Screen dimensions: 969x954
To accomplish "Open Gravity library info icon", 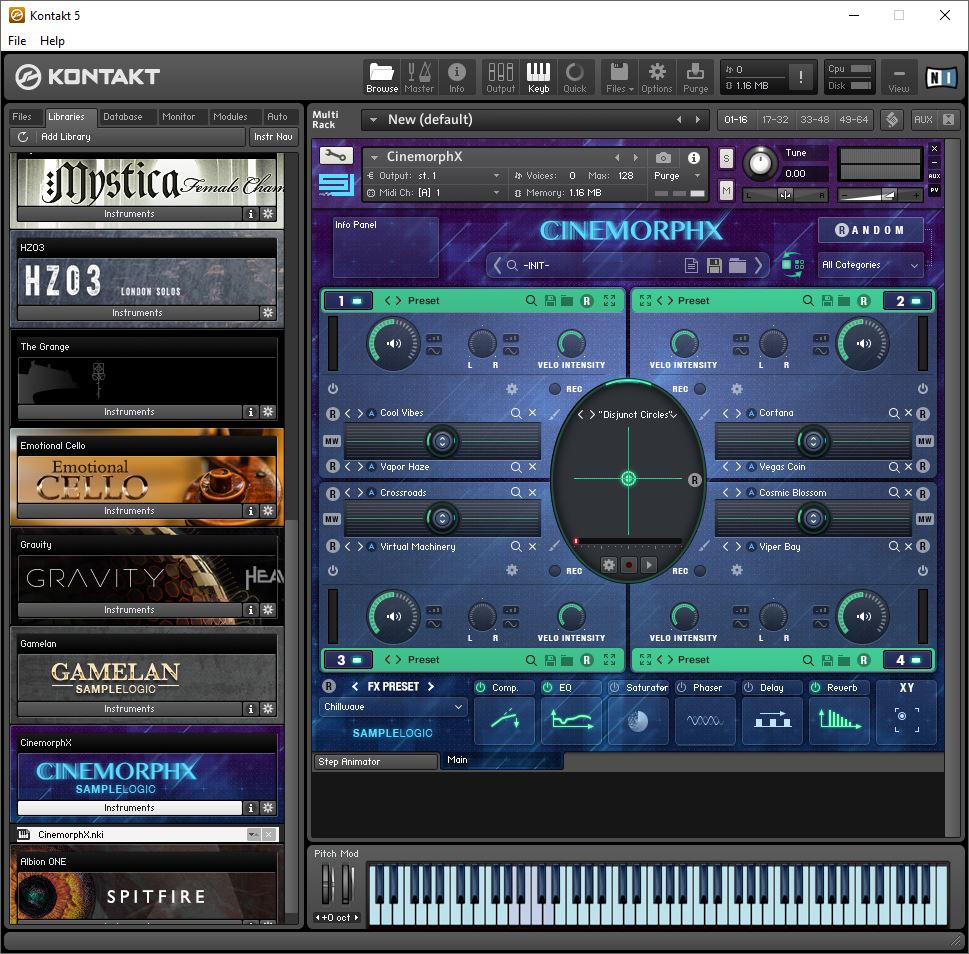I will point(250,610).
